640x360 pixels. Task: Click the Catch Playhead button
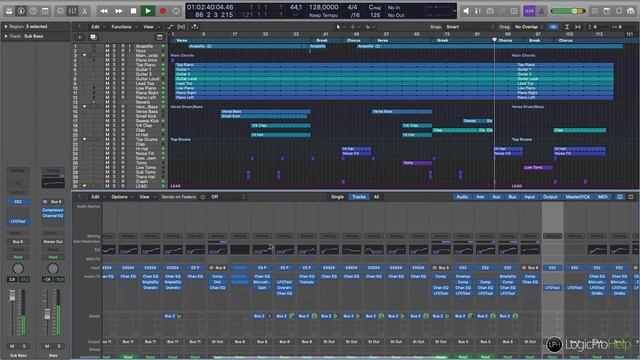tap(195, 27)
